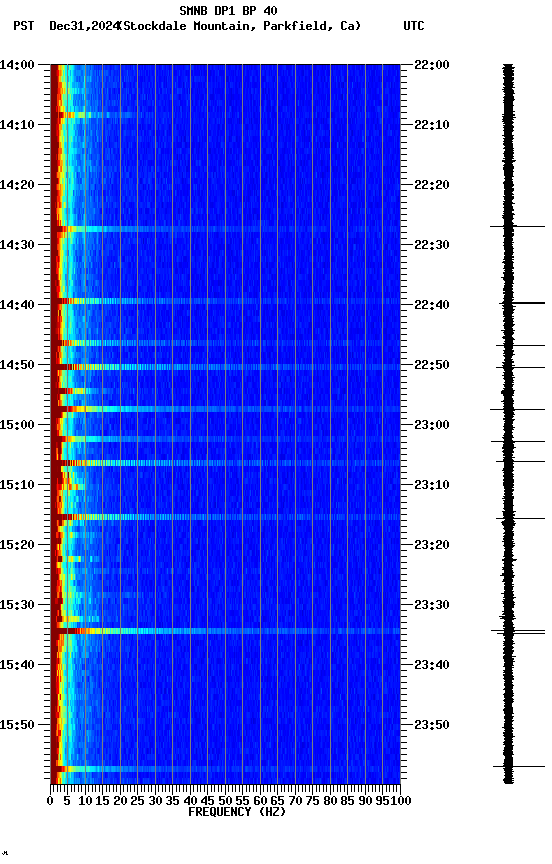
Task: Click the spectrogram event band just before 14:40
Action: [x=225, y=301]
